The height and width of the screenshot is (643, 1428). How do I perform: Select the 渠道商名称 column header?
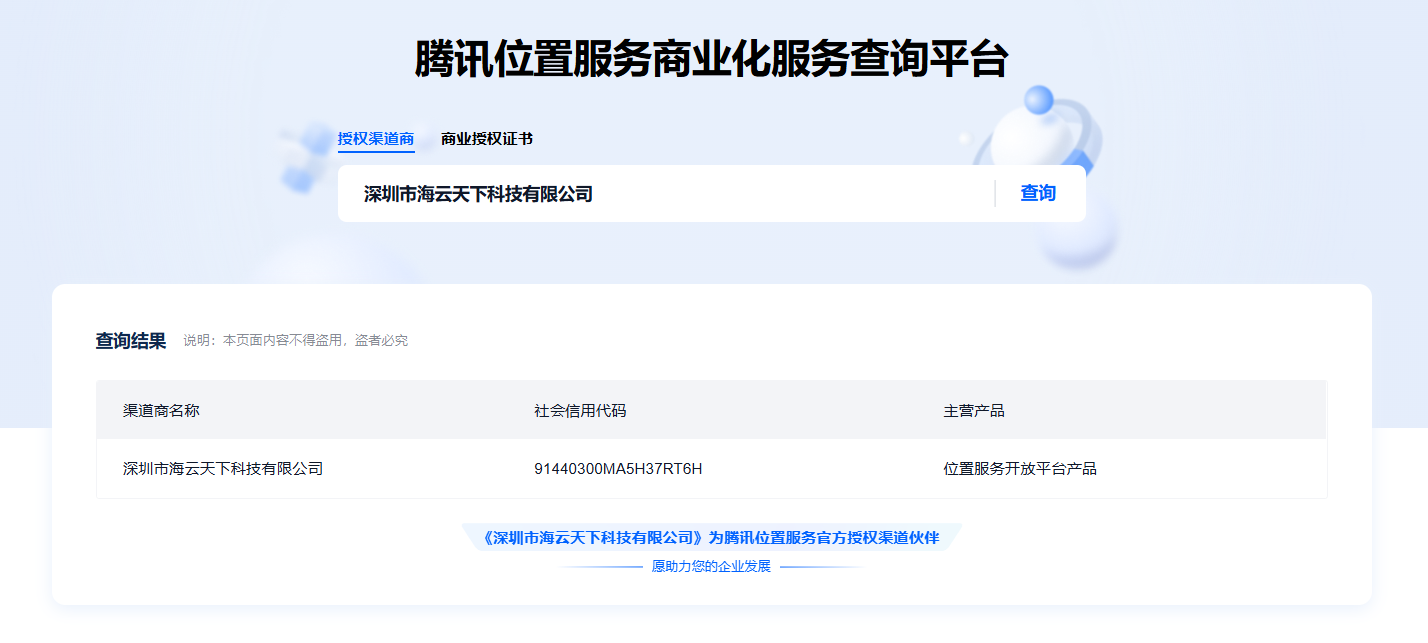tap(161, 411)
